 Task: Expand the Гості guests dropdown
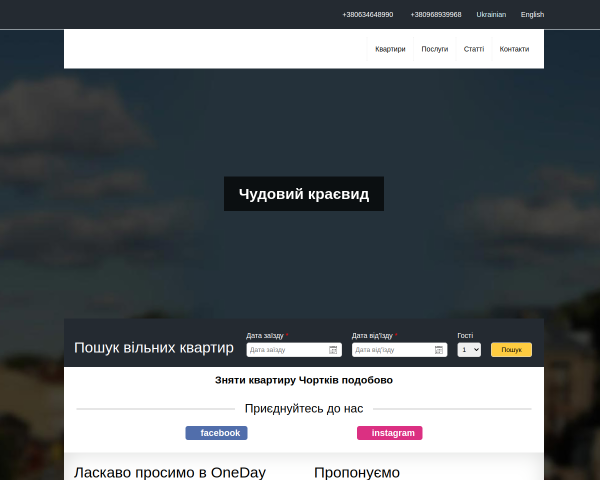pos(469,350)
